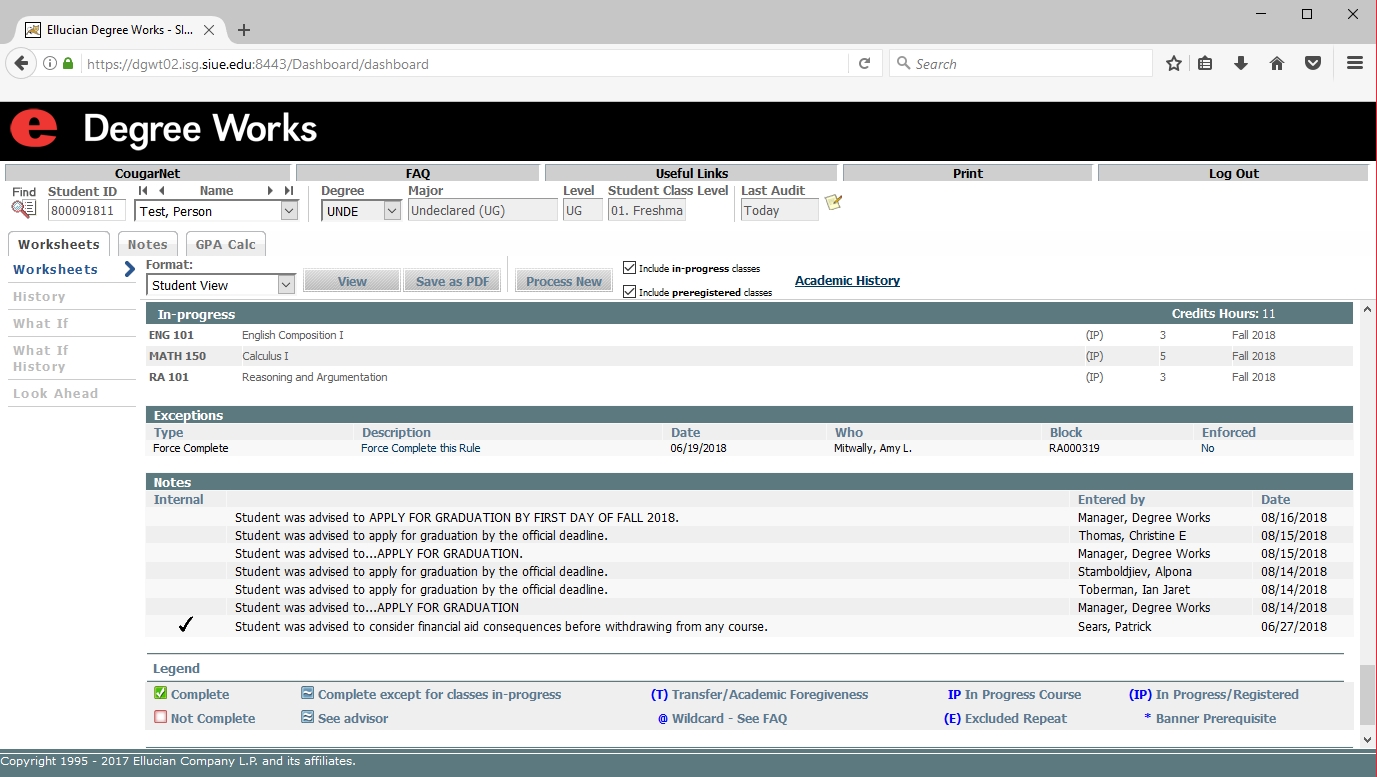The image size is (1377, 777).
Task: Go to first student record arrow
Action: [x=143, y=191]
